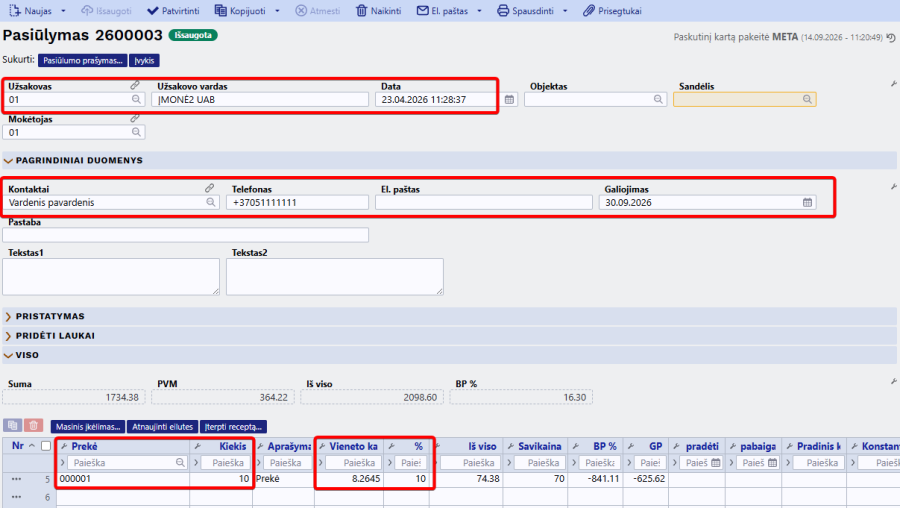Expand the Pridėti laukai section
900x508 pixels.
[x=8, y=336]
